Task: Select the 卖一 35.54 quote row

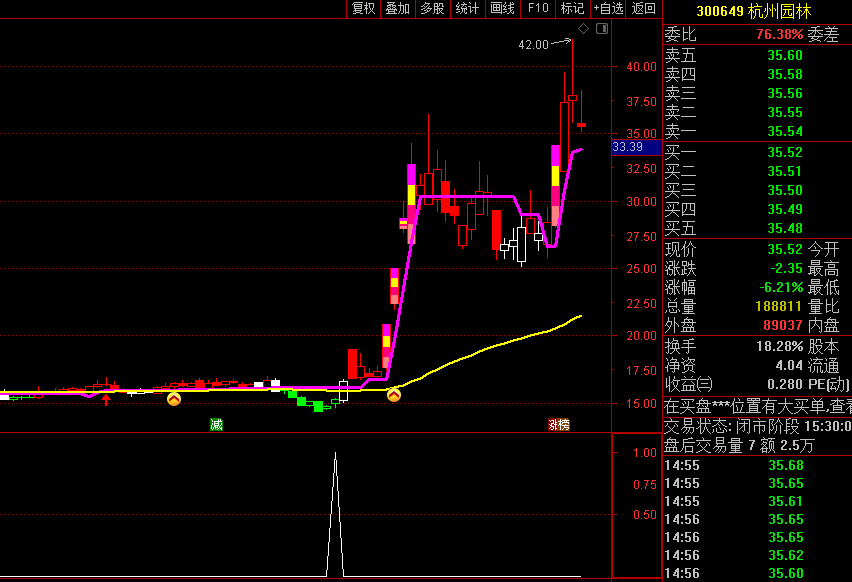Action: coord(757,131)
